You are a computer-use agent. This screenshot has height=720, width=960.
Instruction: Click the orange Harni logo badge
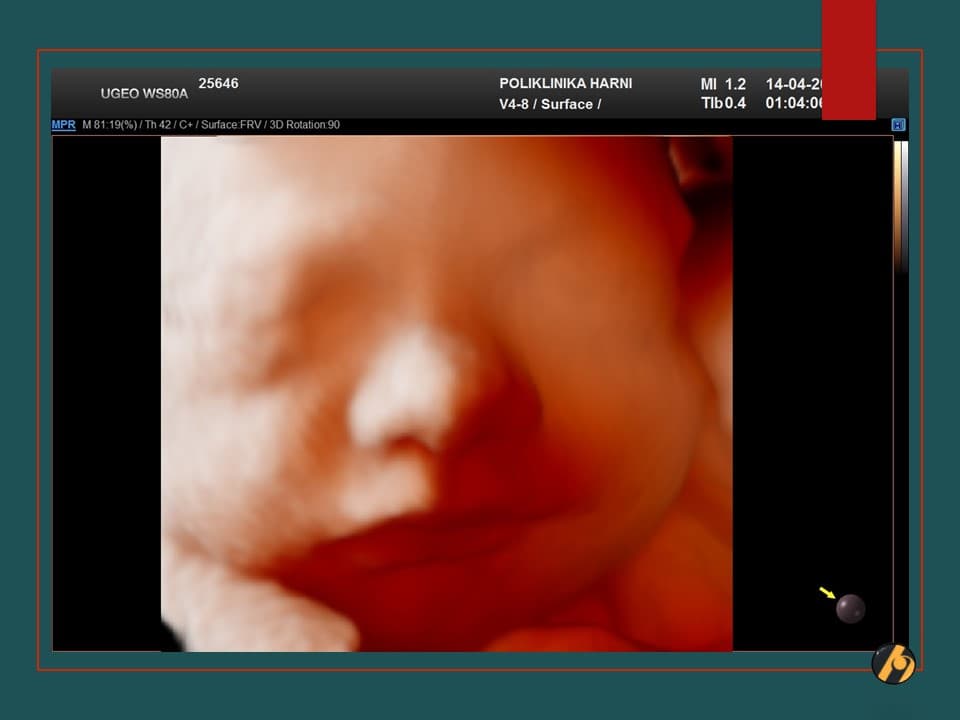[893, 664]
